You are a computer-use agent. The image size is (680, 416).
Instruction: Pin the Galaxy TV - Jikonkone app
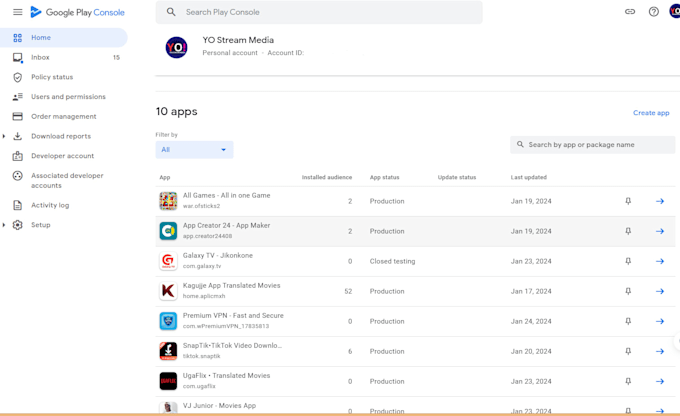[x=628, y=261]
